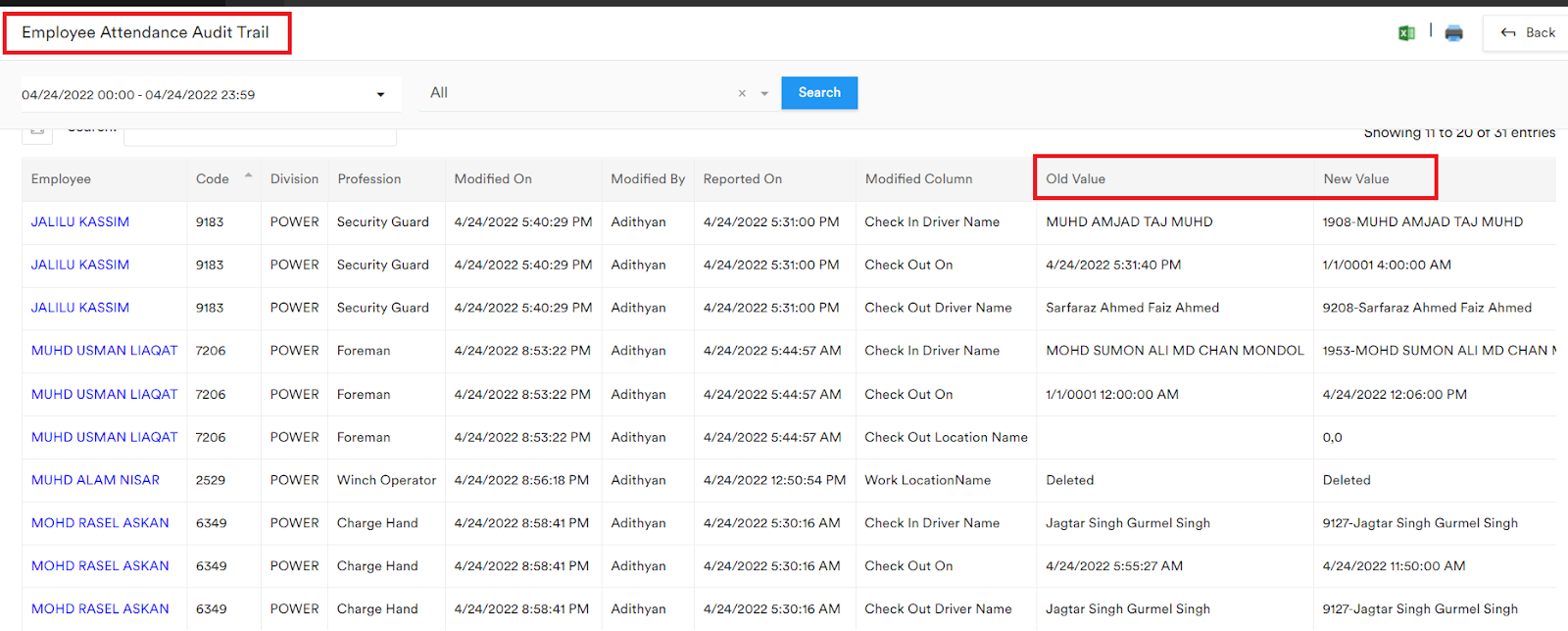1568x631 pixels.
Task: Sort by Division column header
Action: 294,179
